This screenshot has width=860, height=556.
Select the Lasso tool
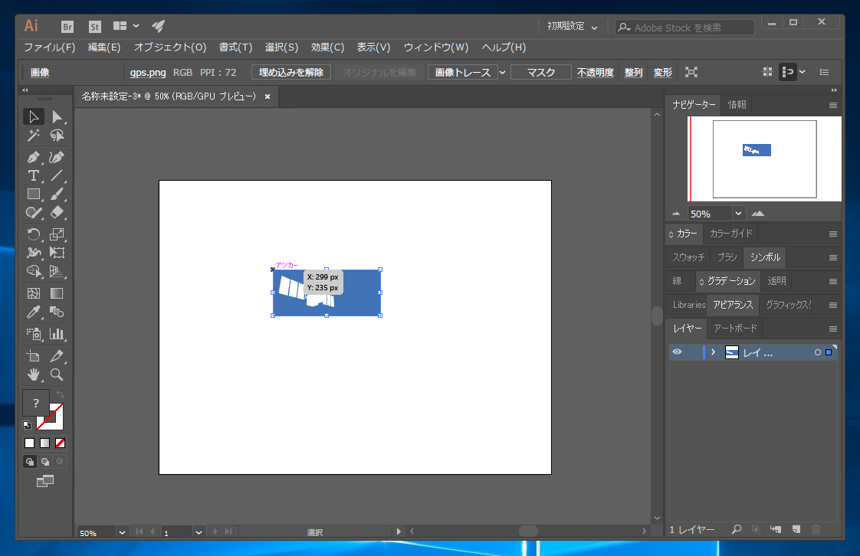57,135
